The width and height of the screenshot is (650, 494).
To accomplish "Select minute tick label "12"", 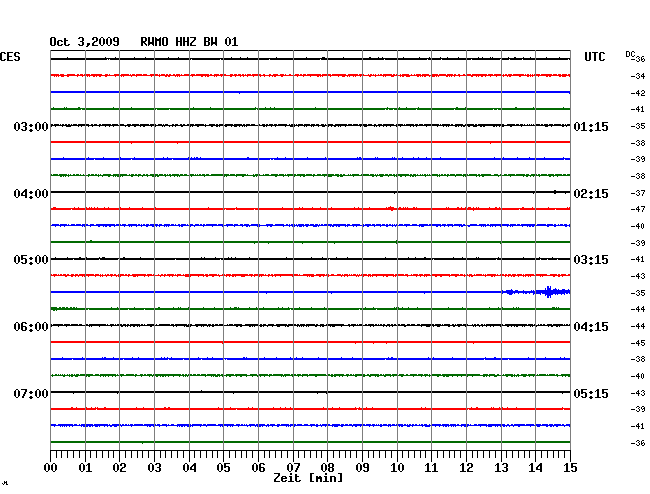I will 466,468.
